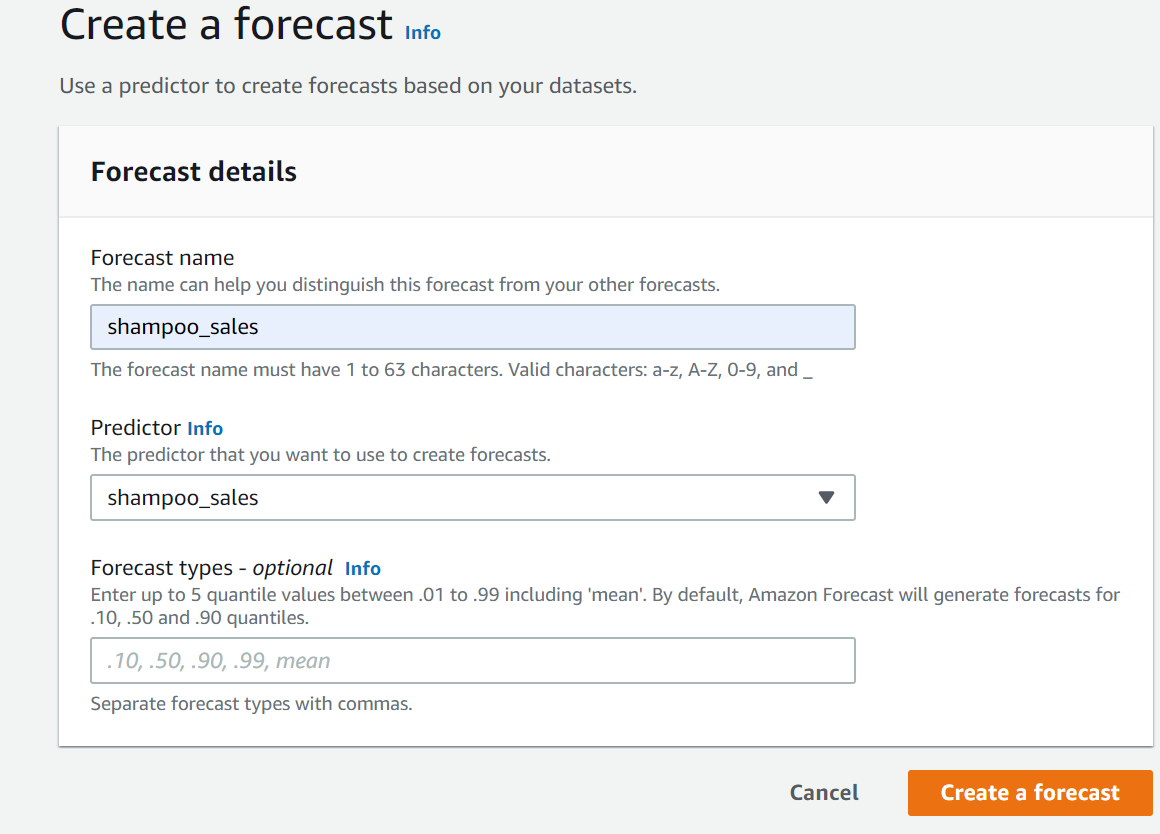This screenshot has width=1160, height=834.
Task: Open the Info link next to Predictor
Action: [205, 428]
